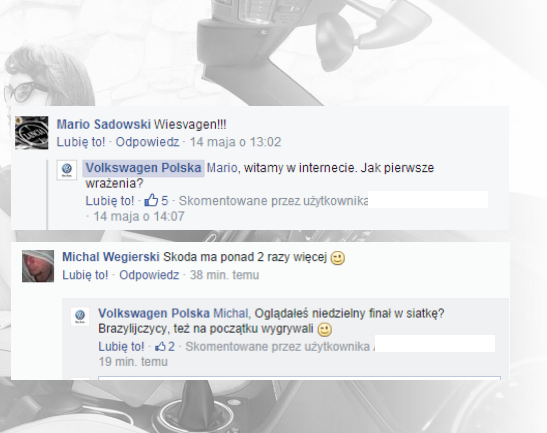This screenshot has width=547, height=433.
Task: Open Mario Sadowski's Lancia avatar
Action: (x=31, y=133)
